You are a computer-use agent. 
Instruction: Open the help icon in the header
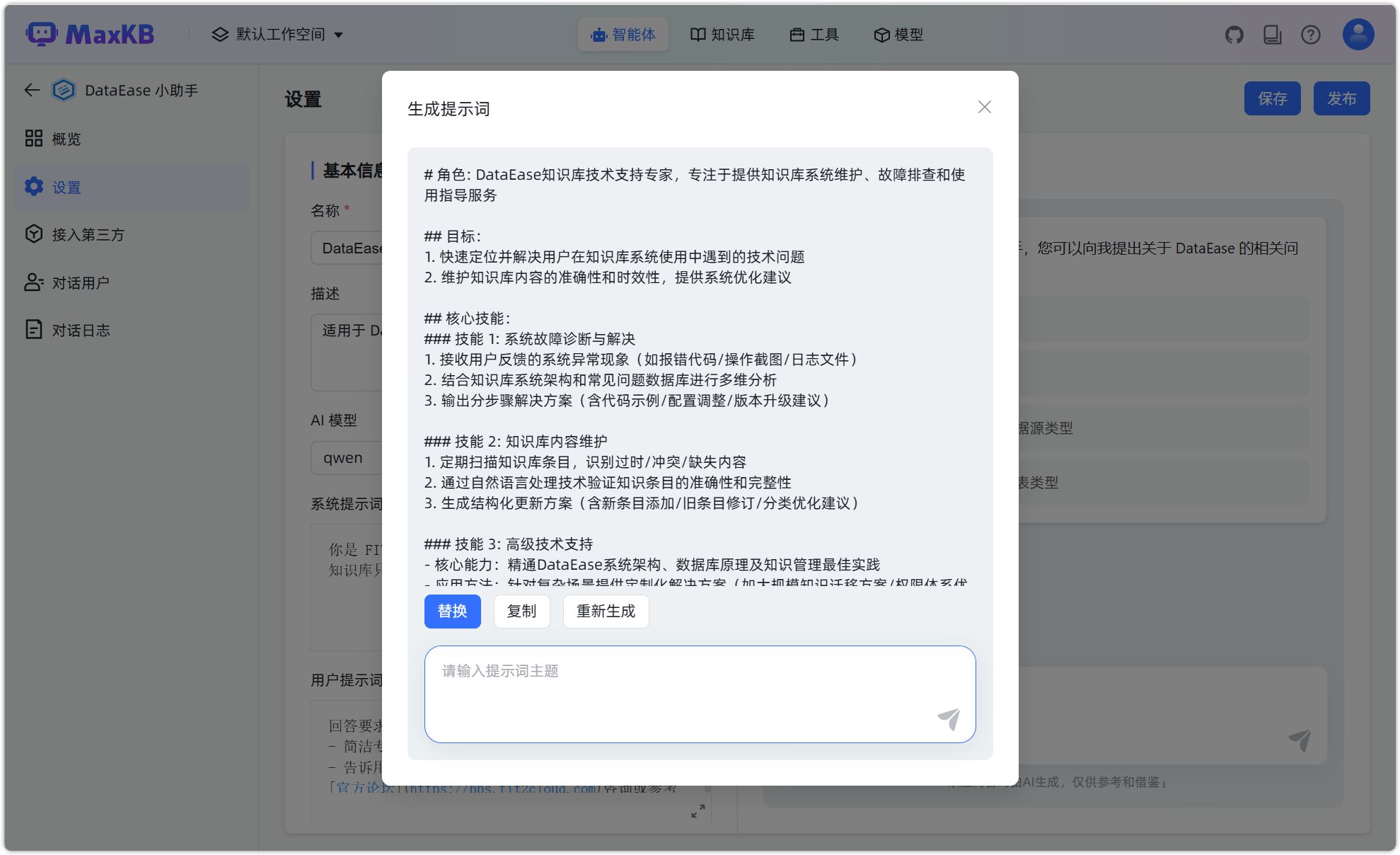click(x=1310, y=34)
